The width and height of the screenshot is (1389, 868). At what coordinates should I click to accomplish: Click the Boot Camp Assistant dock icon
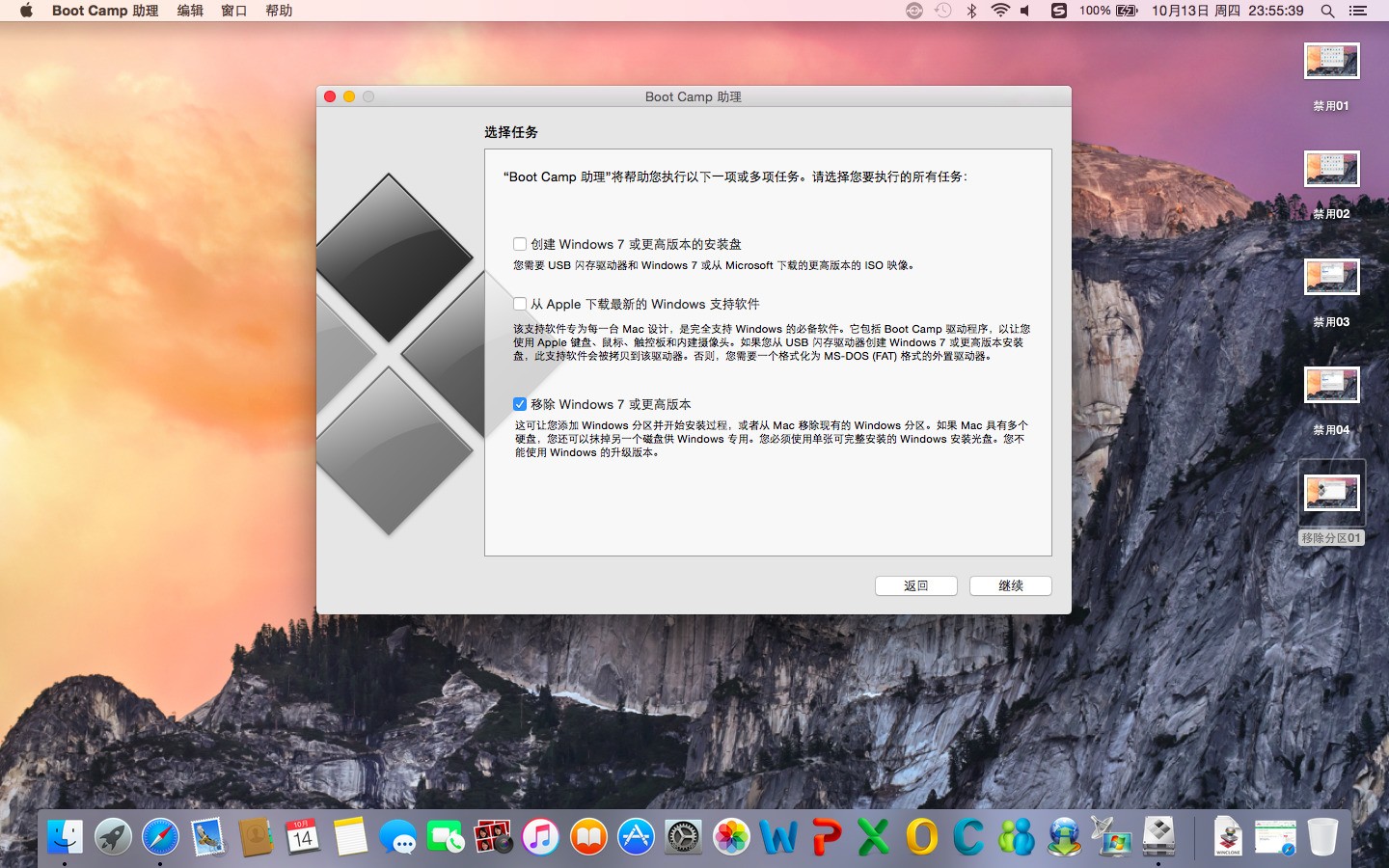click(x=1158, y=836)
